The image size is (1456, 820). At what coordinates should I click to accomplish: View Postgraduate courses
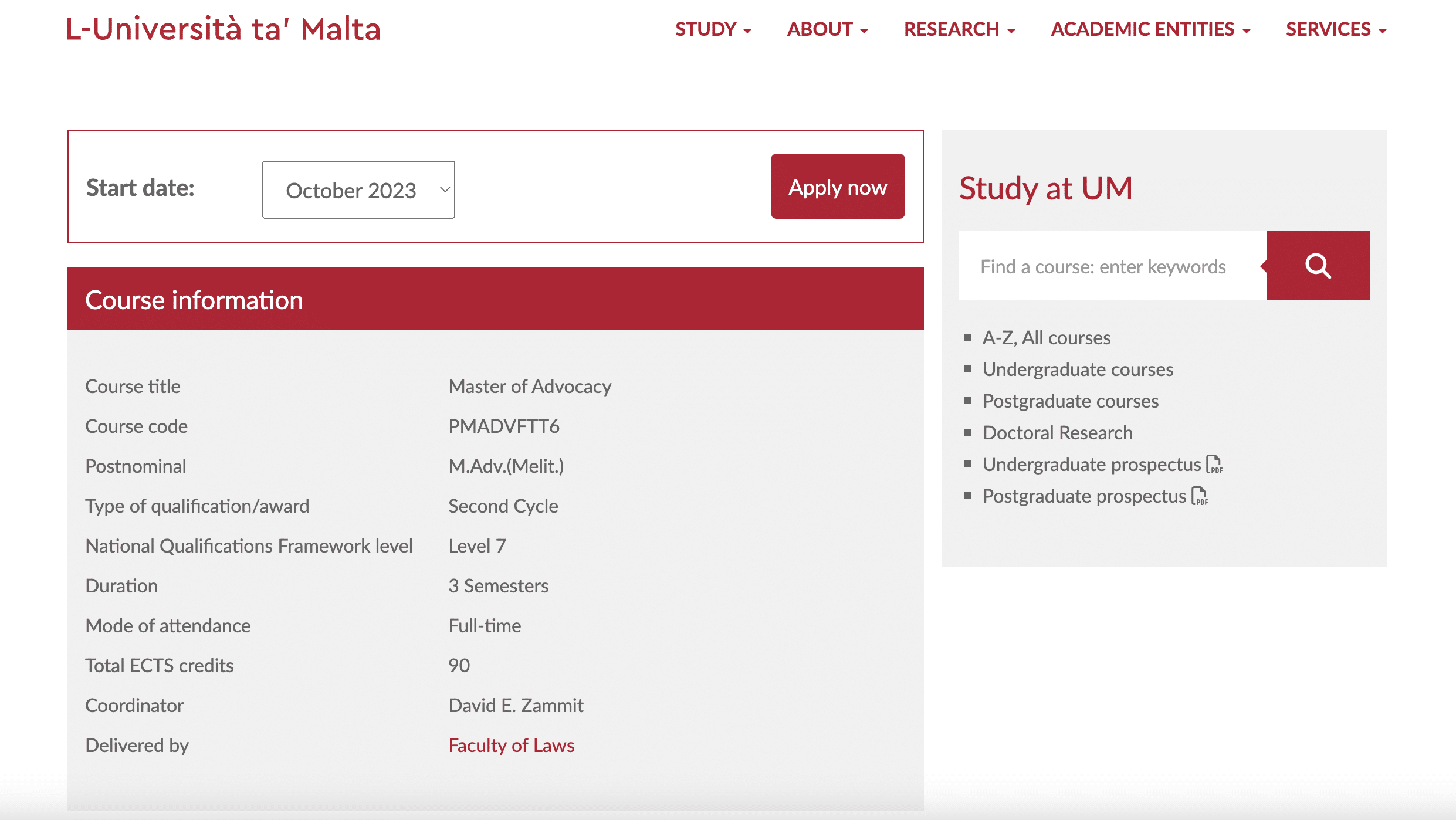pos(1070,401)
